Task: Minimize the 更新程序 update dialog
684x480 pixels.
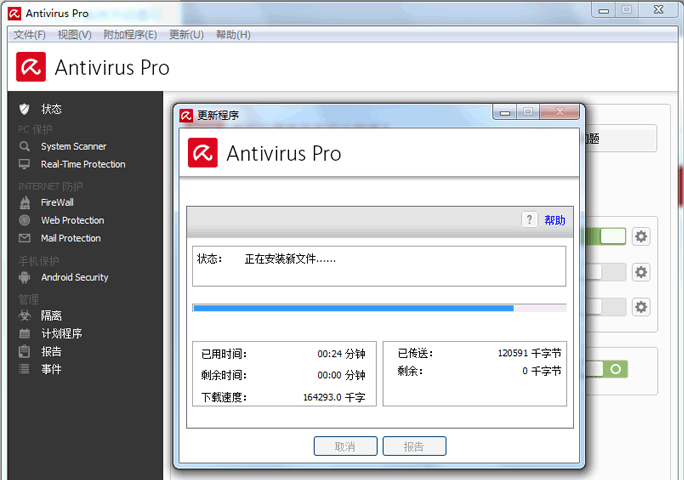Action: coord(505,112)
